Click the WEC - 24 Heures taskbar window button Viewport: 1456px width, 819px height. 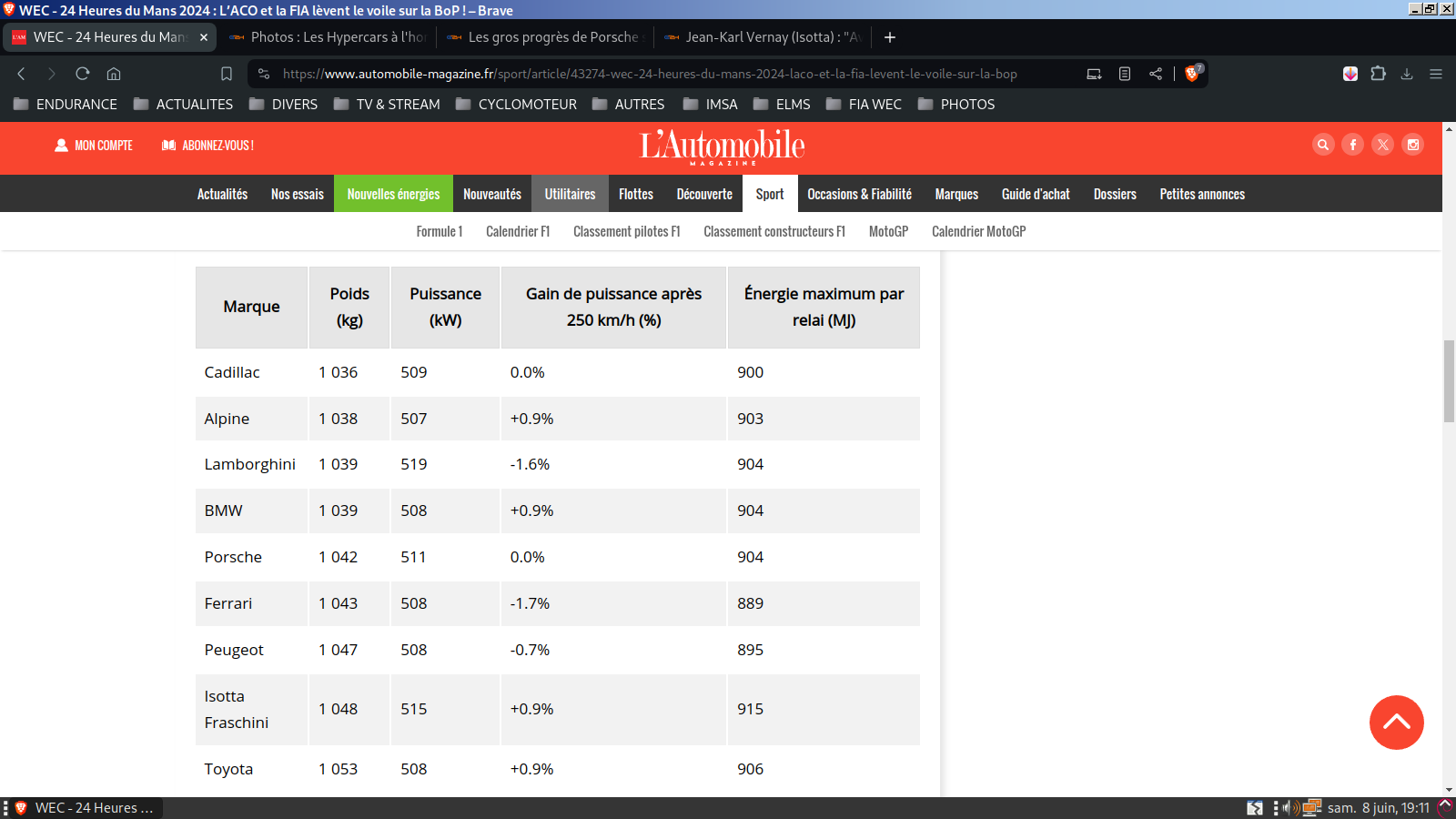[85, 808]
